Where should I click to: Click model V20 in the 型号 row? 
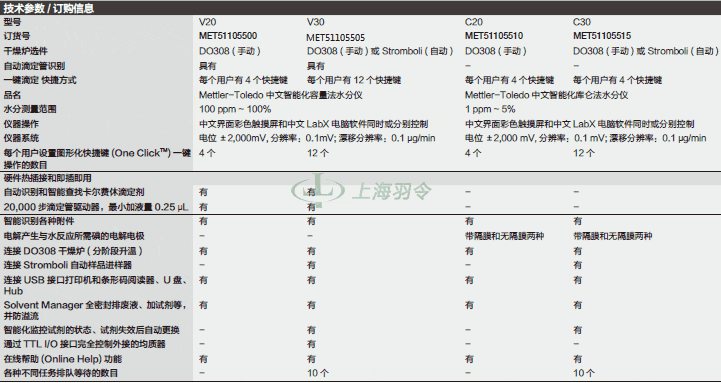click(x=207, y=22)
